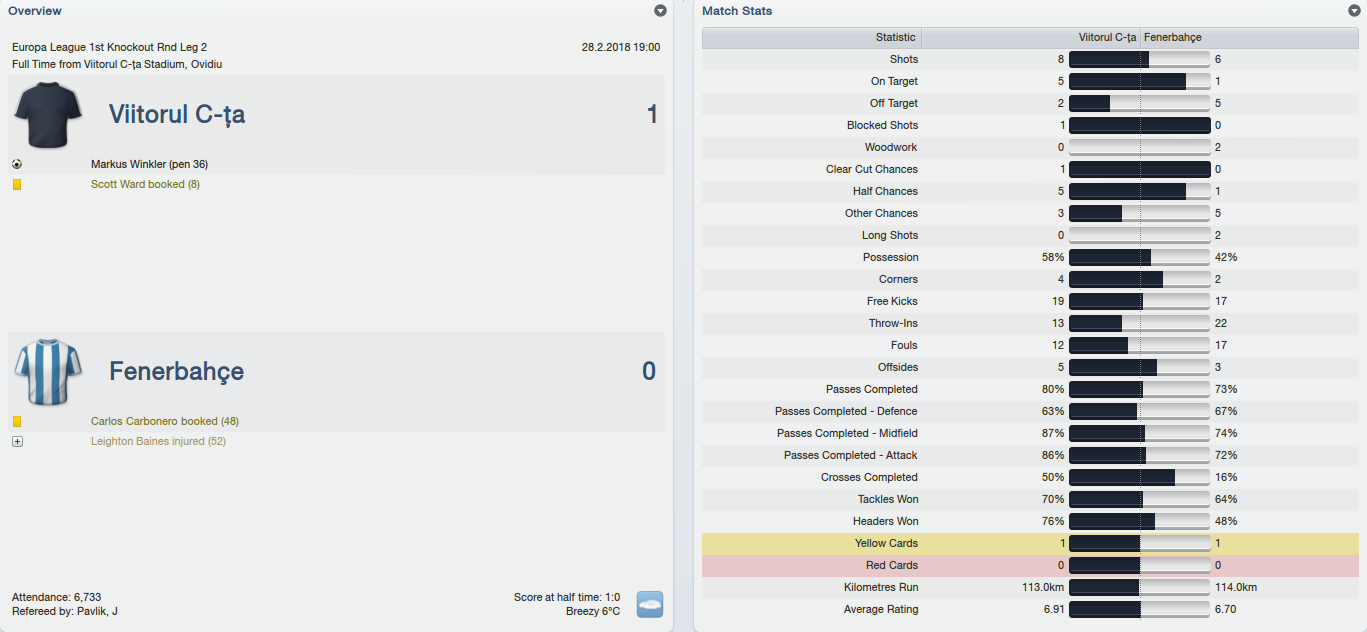
Task: Click the goal ball icon beside Markus Winkler
Action: click(x=17, y=164)
